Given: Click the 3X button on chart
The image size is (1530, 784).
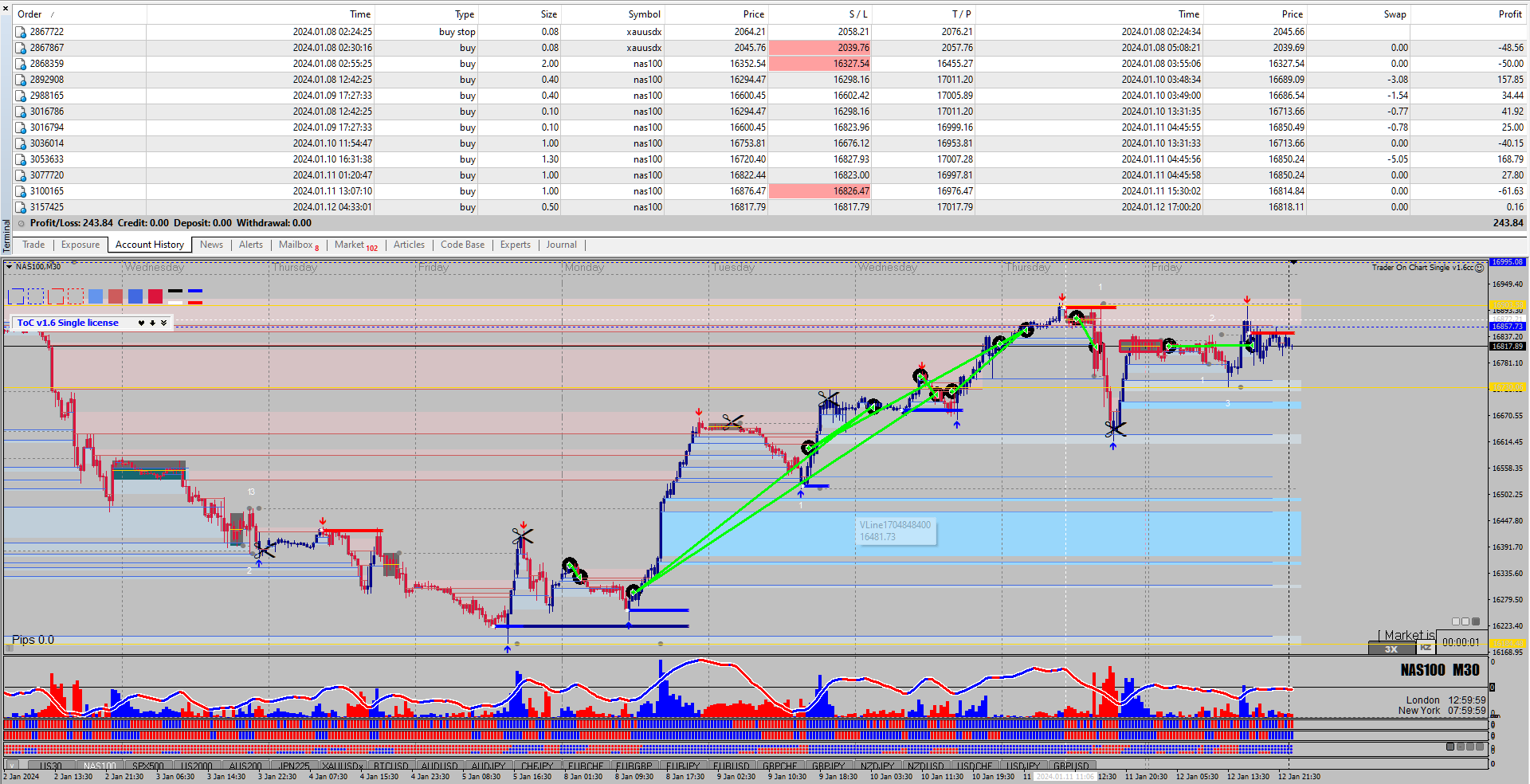Looking at the screenshot, I should coord(1391,649).
